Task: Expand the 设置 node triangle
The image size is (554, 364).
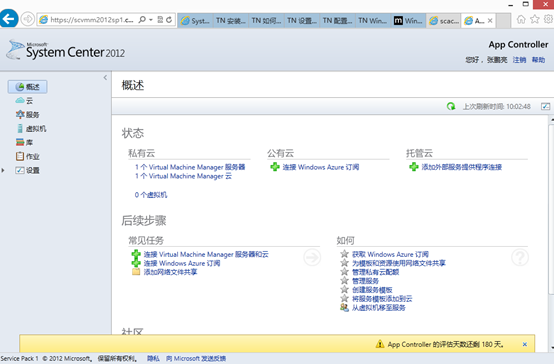Action: [x=3, y=170]
